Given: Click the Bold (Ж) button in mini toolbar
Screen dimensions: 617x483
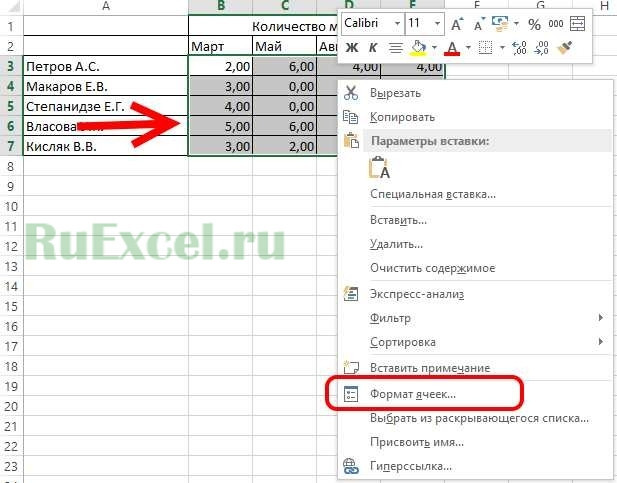Looking at the screenshot, I should [352, 48].
